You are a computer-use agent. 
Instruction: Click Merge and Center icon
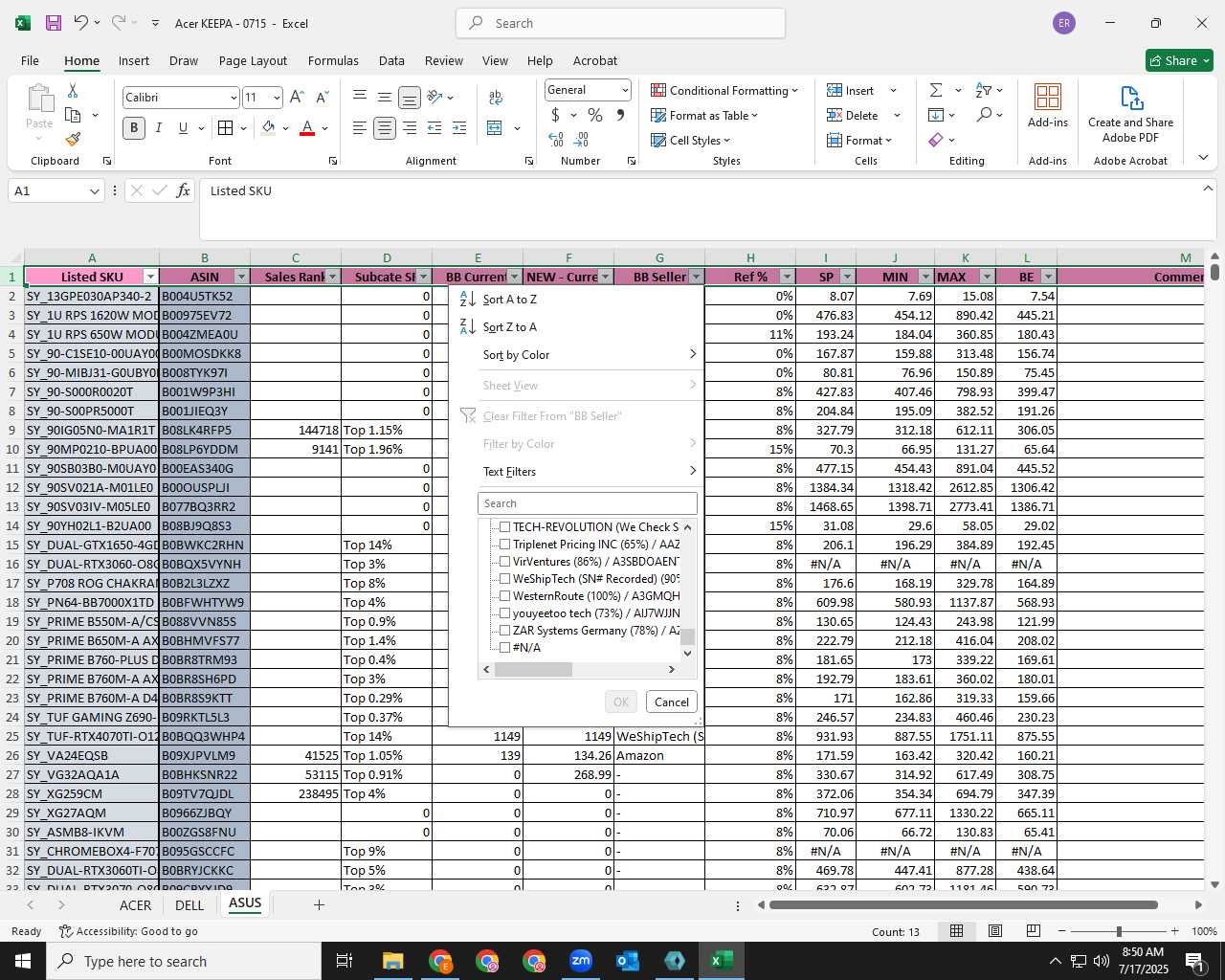point(495,128)
